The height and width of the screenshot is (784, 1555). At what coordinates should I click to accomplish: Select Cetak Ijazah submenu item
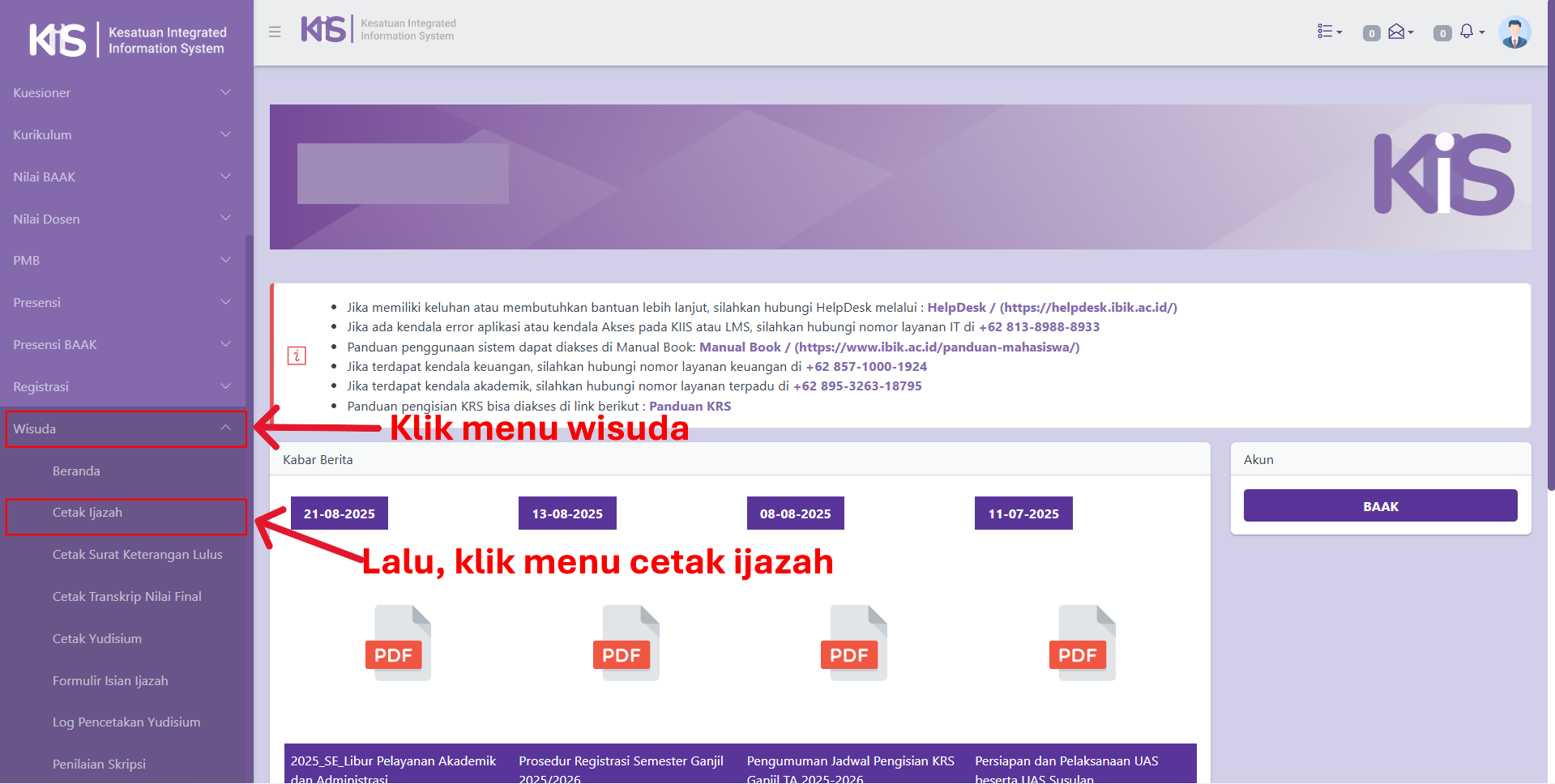(x=88, y=513)
